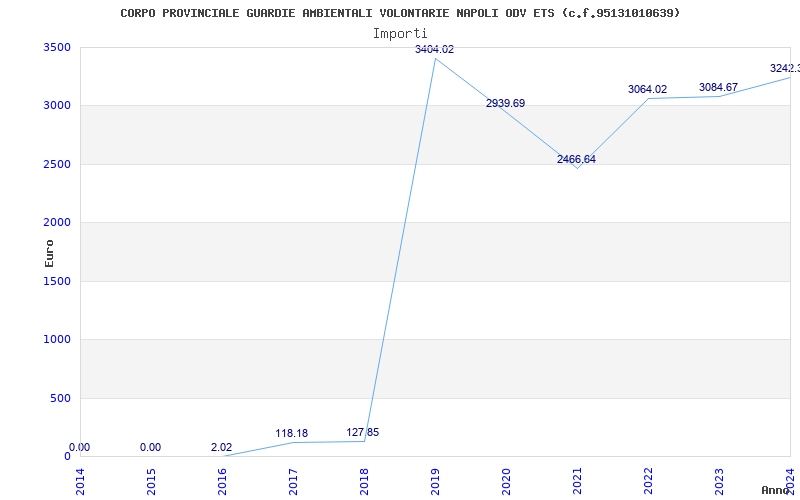Click the 2022 x-axis label

(x=647, y=481)
